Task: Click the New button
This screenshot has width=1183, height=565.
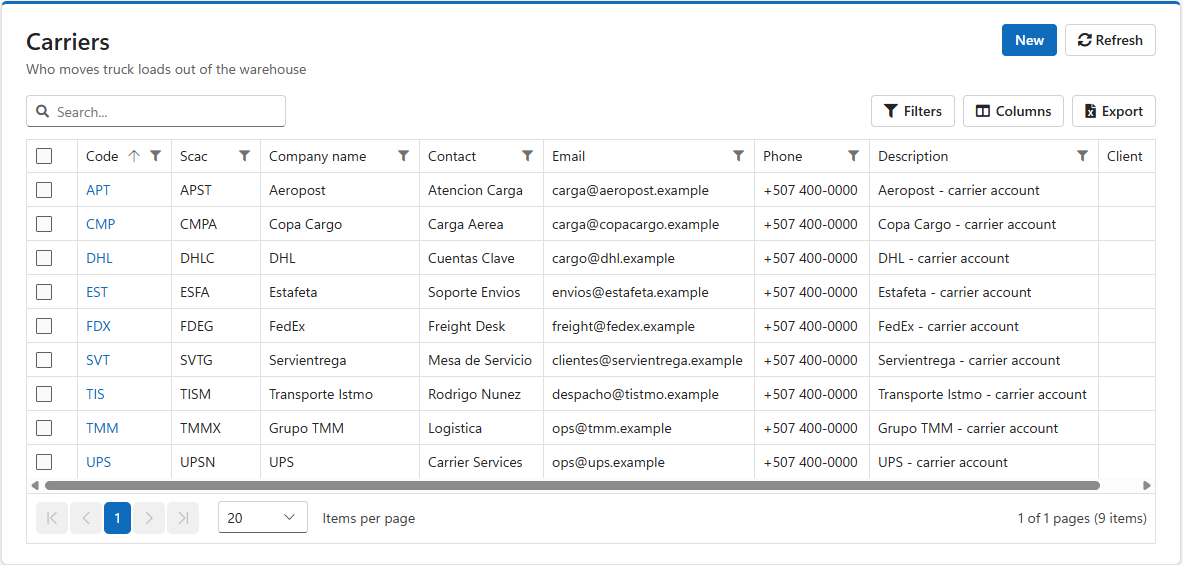Action: [x=1029, y=40]
